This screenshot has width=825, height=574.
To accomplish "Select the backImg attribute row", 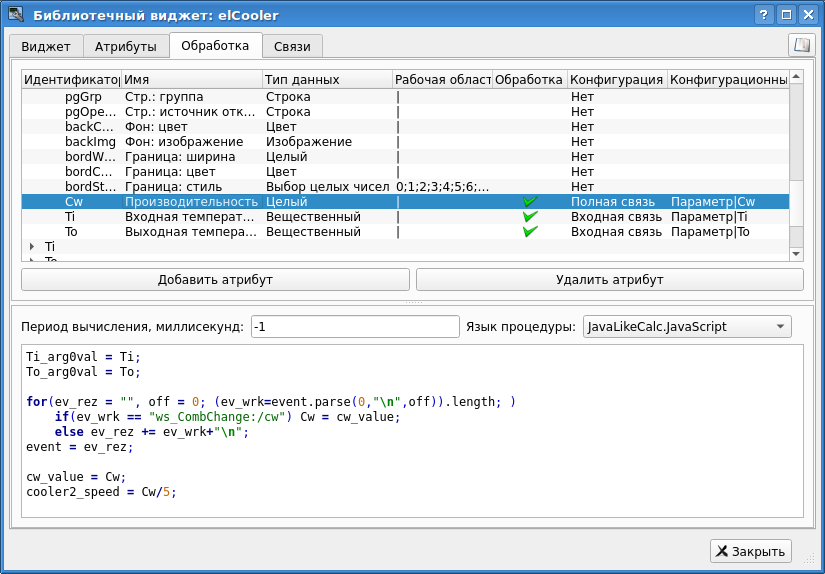I will pos(405,142).
